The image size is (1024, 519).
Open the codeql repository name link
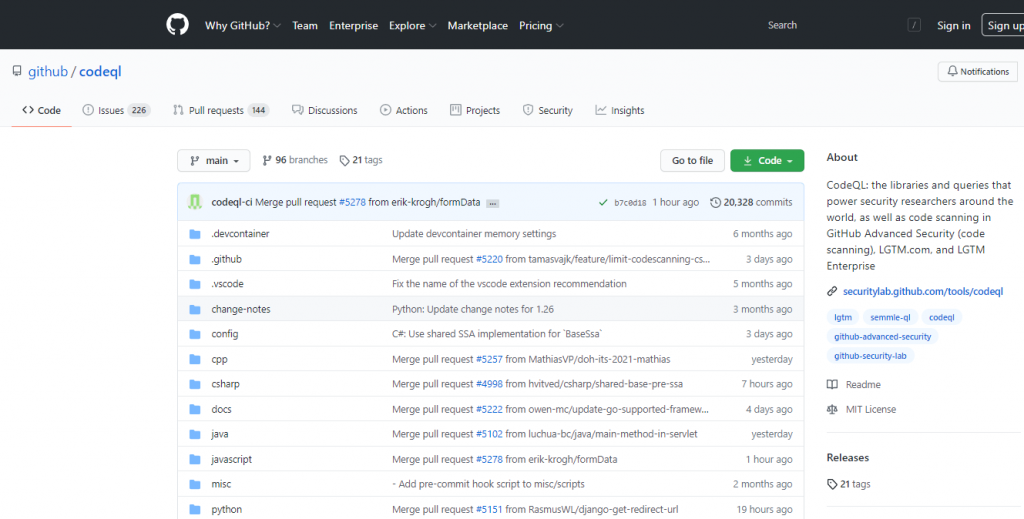point(100,71)
